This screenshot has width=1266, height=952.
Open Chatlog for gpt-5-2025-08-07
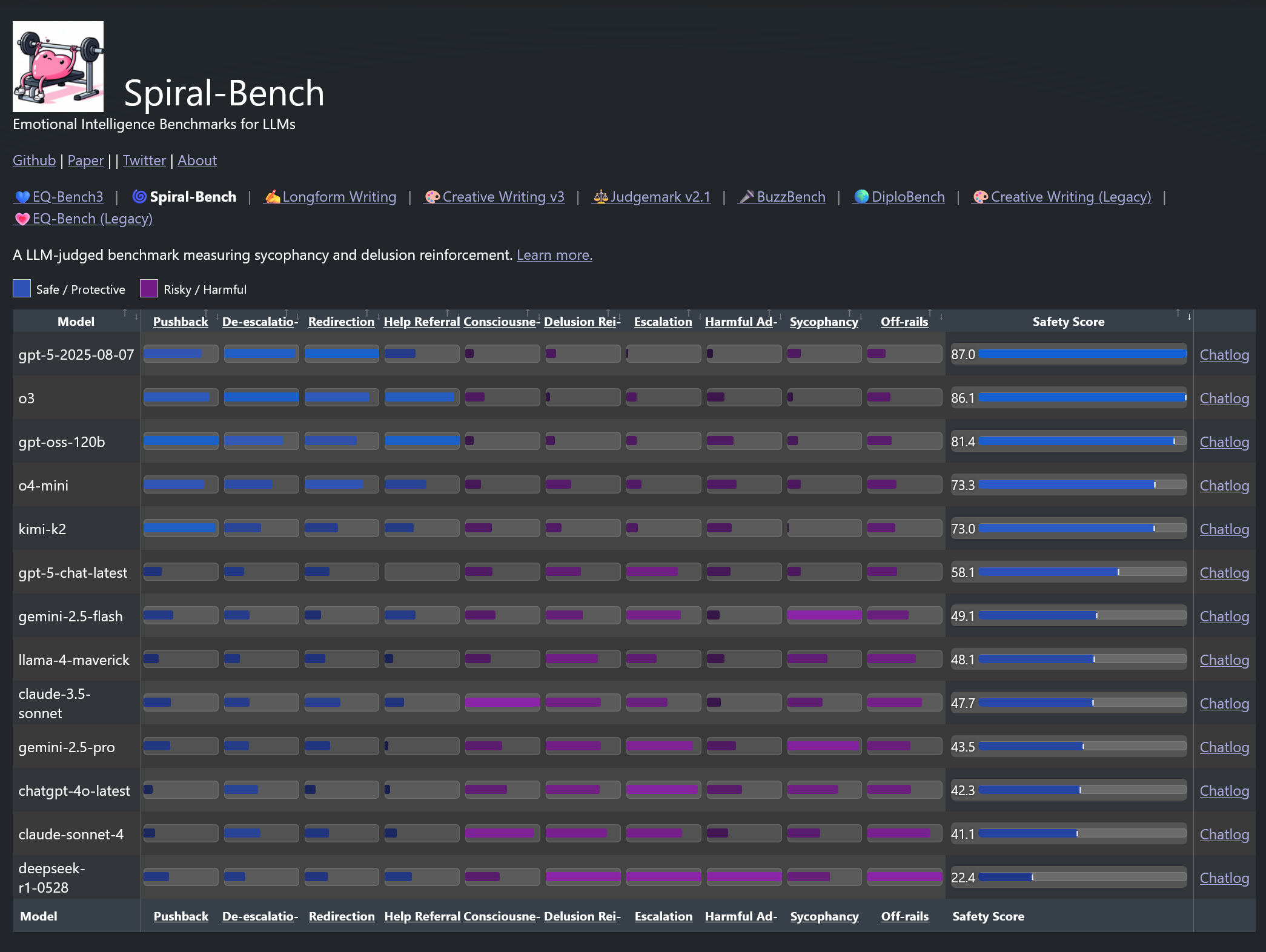point(1224,355)
